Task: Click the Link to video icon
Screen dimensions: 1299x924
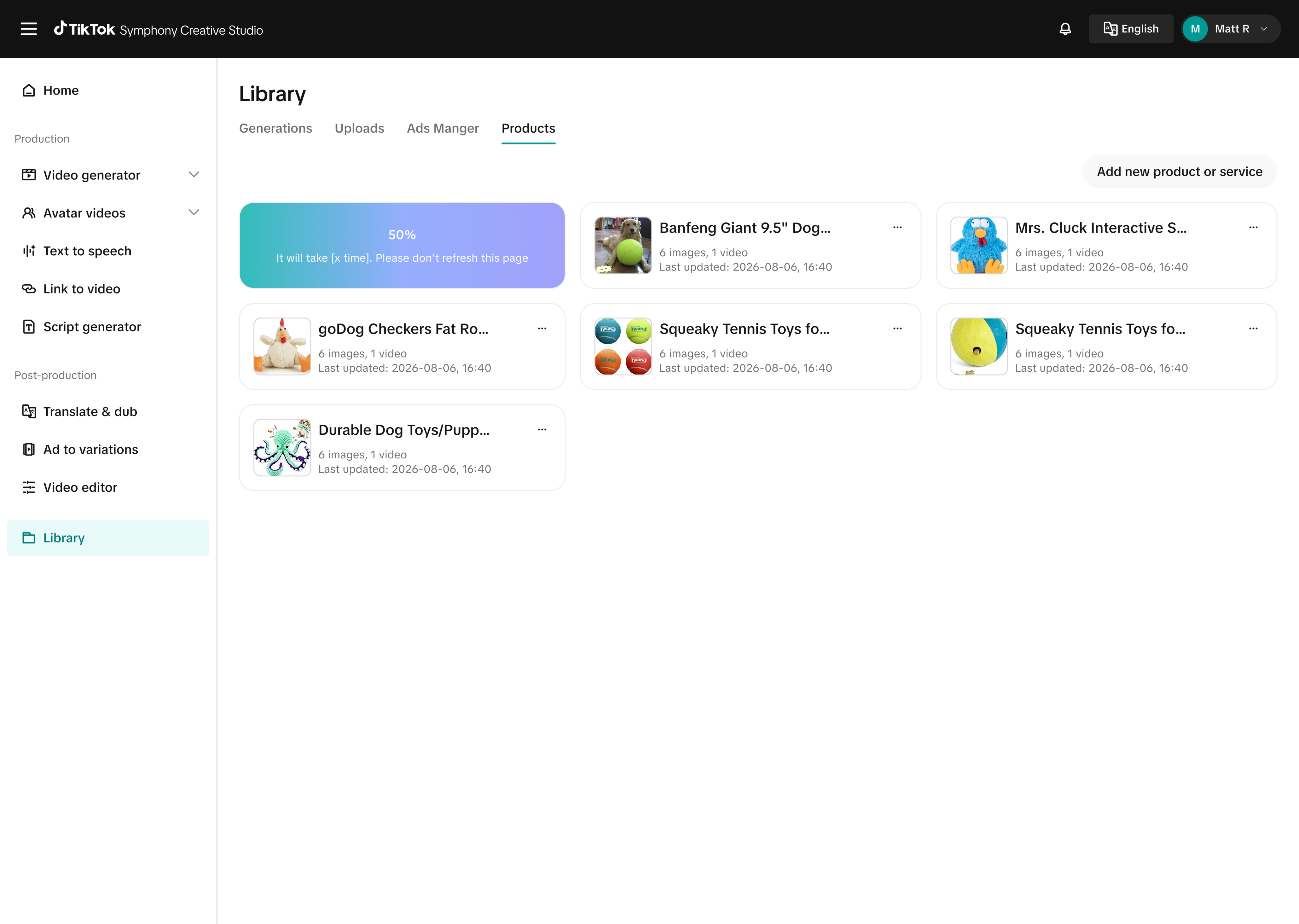Action: click(29, 288)
